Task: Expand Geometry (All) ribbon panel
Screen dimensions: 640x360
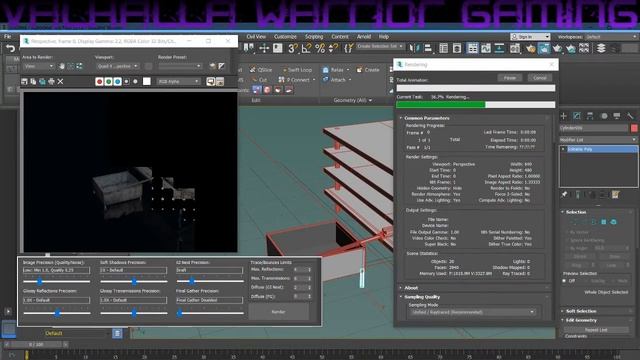Action: [353, 100]
